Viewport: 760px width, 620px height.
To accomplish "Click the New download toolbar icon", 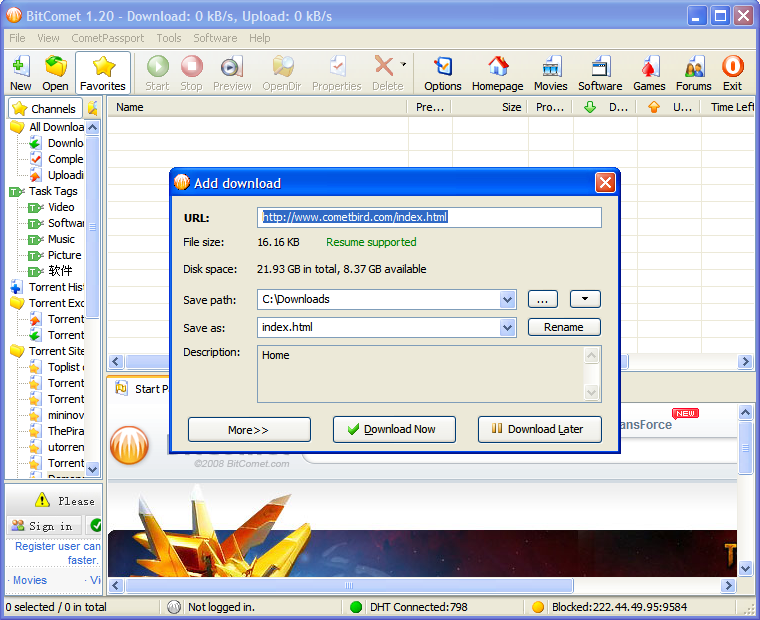I will (21, 73).
